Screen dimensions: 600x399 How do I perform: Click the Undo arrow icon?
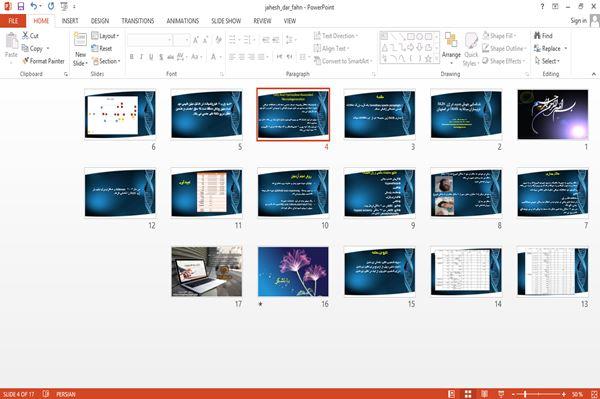pos(34,7)
